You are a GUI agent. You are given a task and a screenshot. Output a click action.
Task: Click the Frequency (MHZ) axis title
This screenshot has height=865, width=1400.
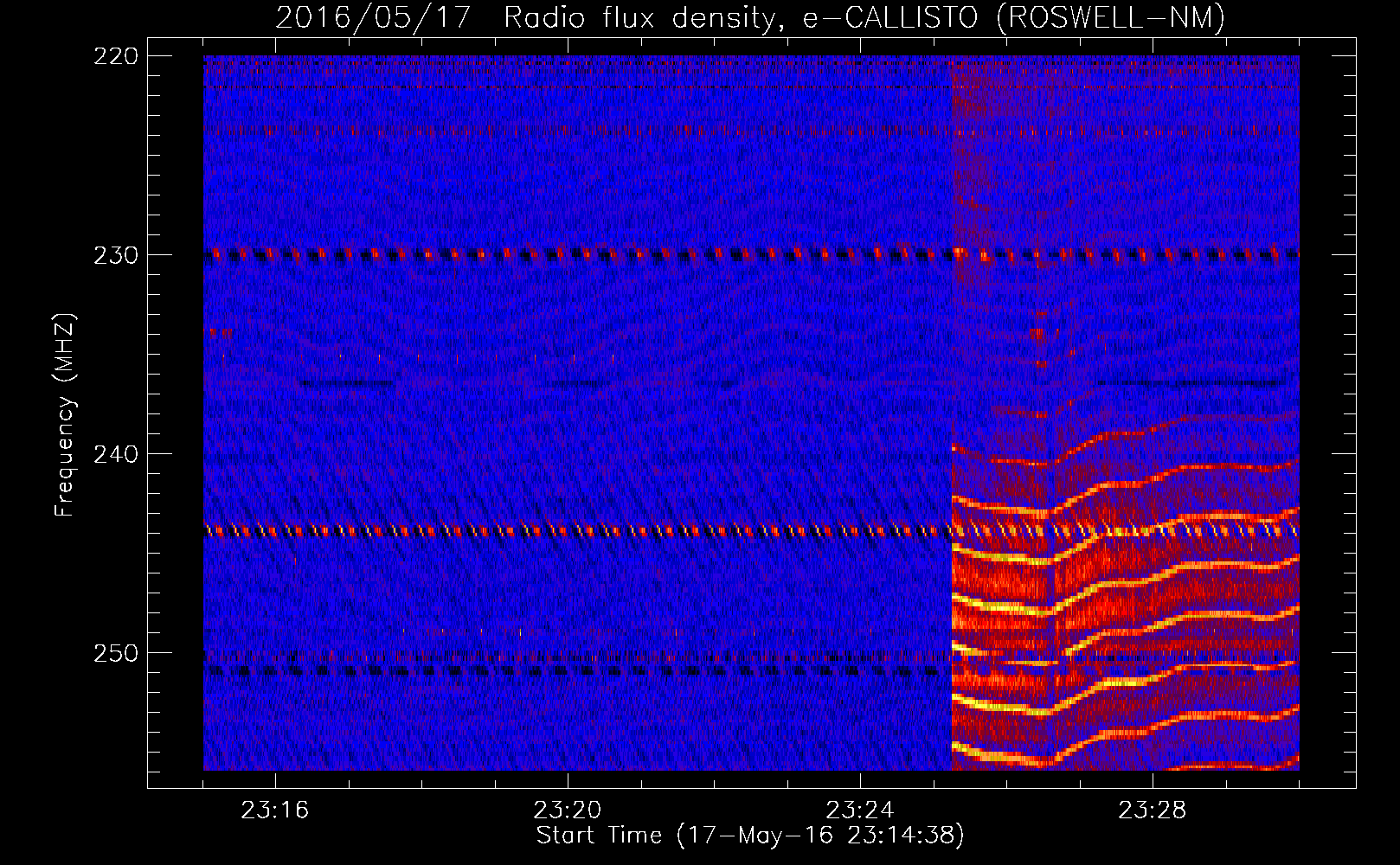65,414
